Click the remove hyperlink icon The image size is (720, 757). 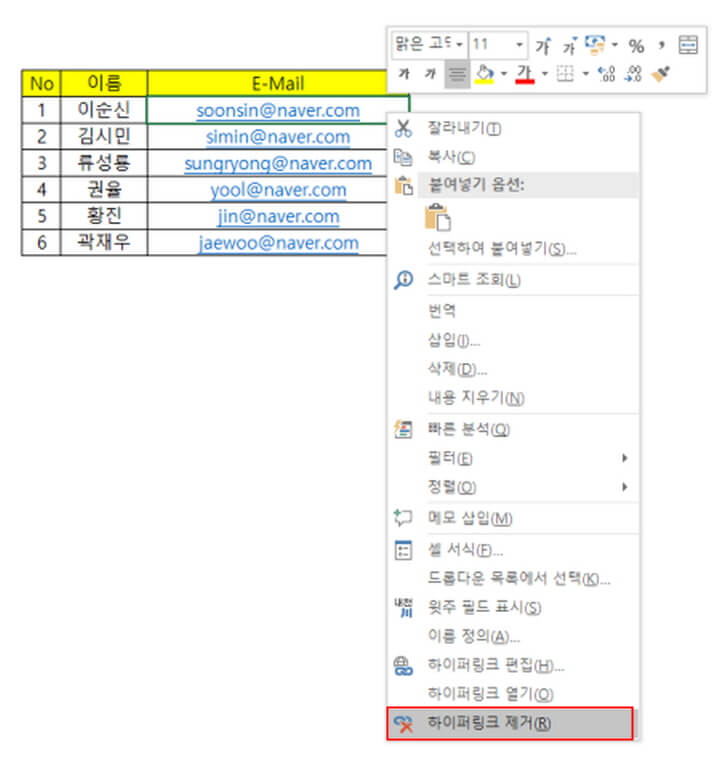tap(403, 724)
